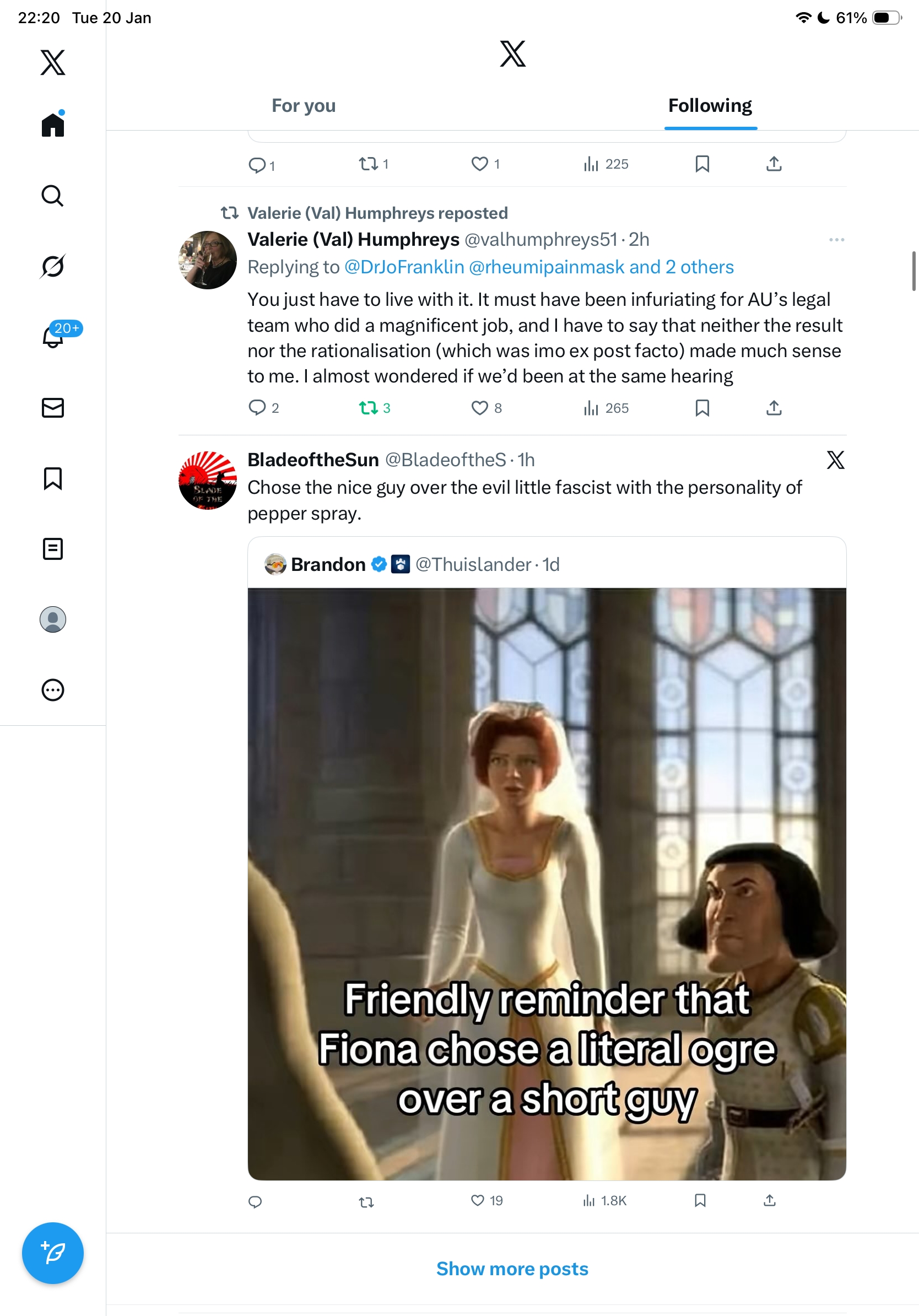Open the Shrek Fiona meme image
This screenshot has height=1316, width=919.
point(547,883)
